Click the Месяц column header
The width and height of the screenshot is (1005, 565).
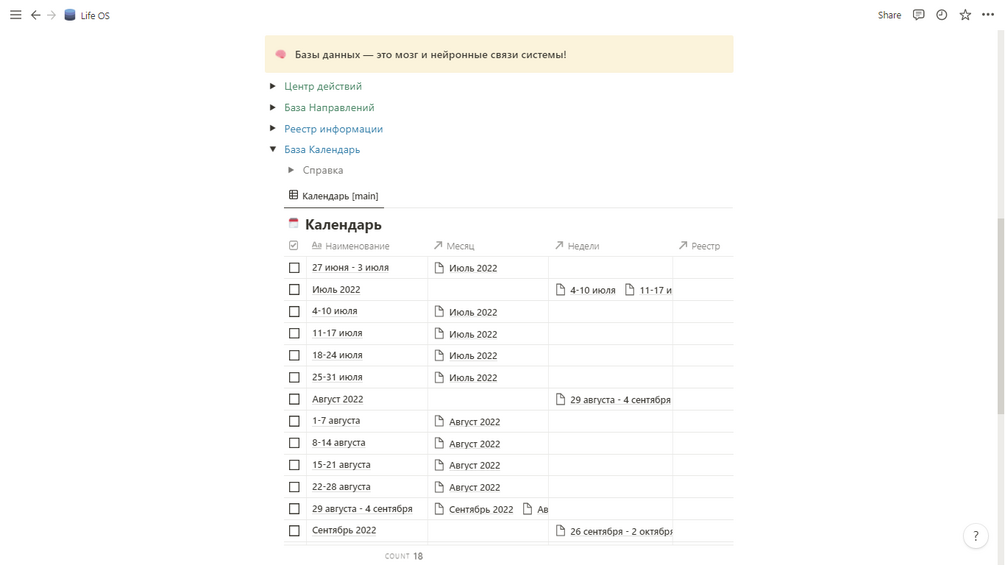(460, 246)
